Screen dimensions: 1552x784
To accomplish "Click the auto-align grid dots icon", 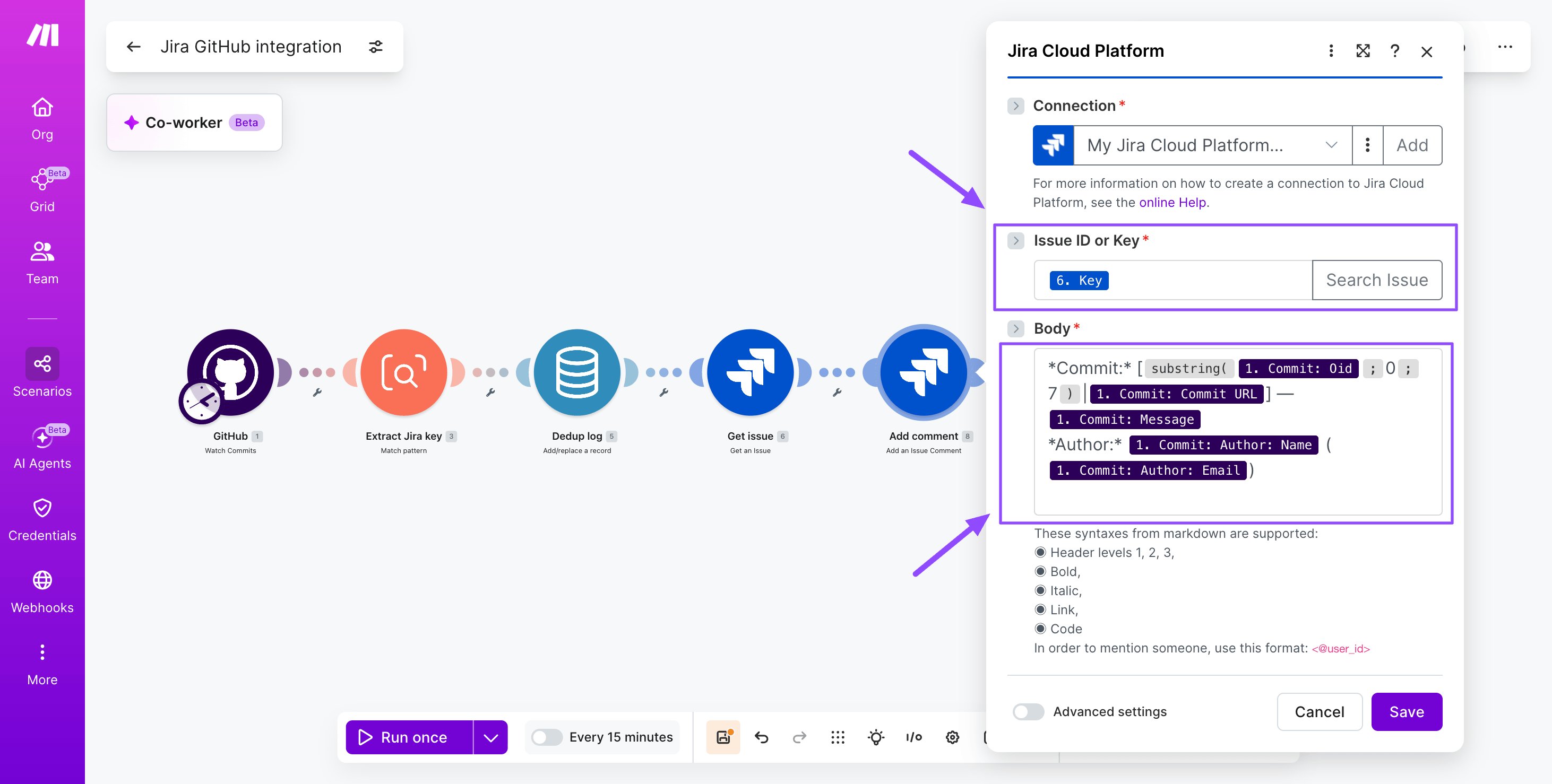I will click(x=838, y=737).
